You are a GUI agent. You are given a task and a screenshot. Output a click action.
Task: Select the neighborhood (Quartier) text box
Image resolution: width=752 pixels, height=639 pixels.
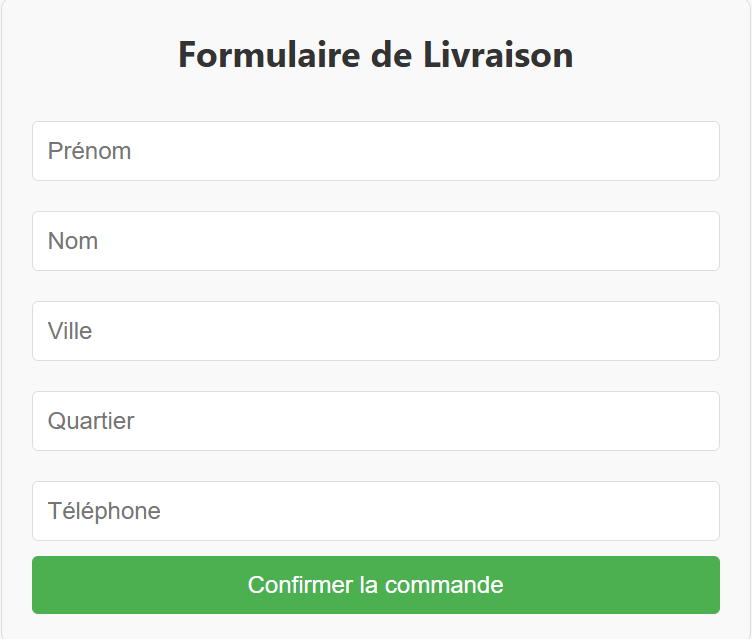click(x=376, y=421)
